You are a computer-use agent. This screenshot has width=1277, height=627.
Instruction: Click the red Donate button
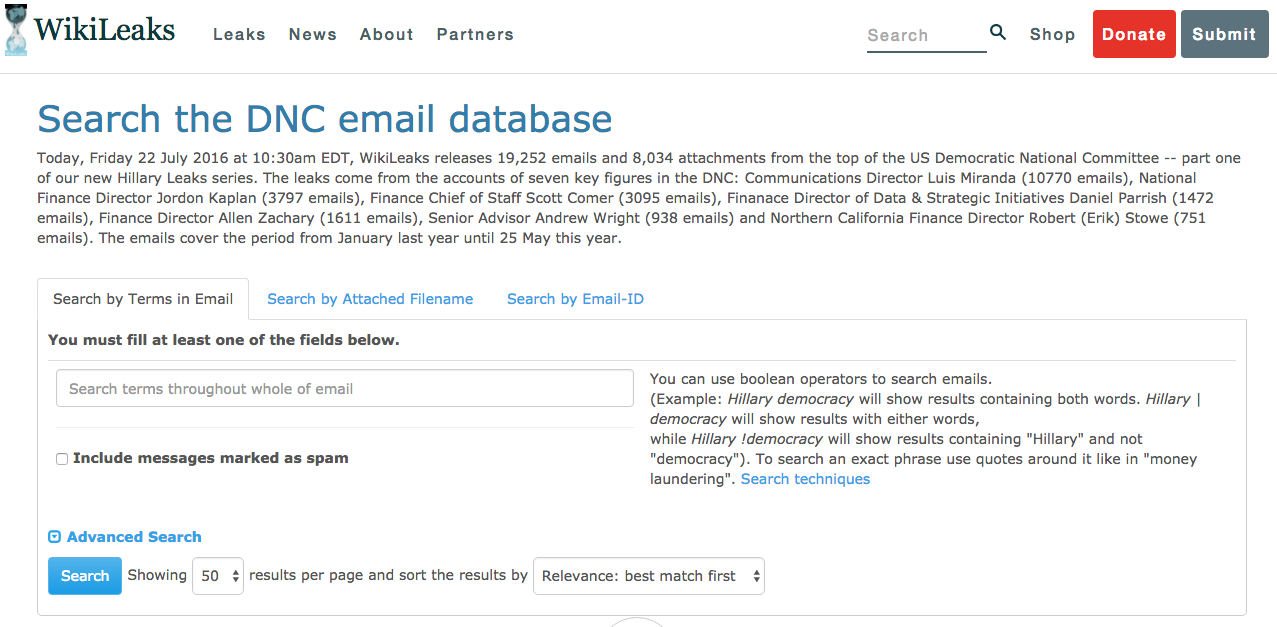(x=1134, y=34)
